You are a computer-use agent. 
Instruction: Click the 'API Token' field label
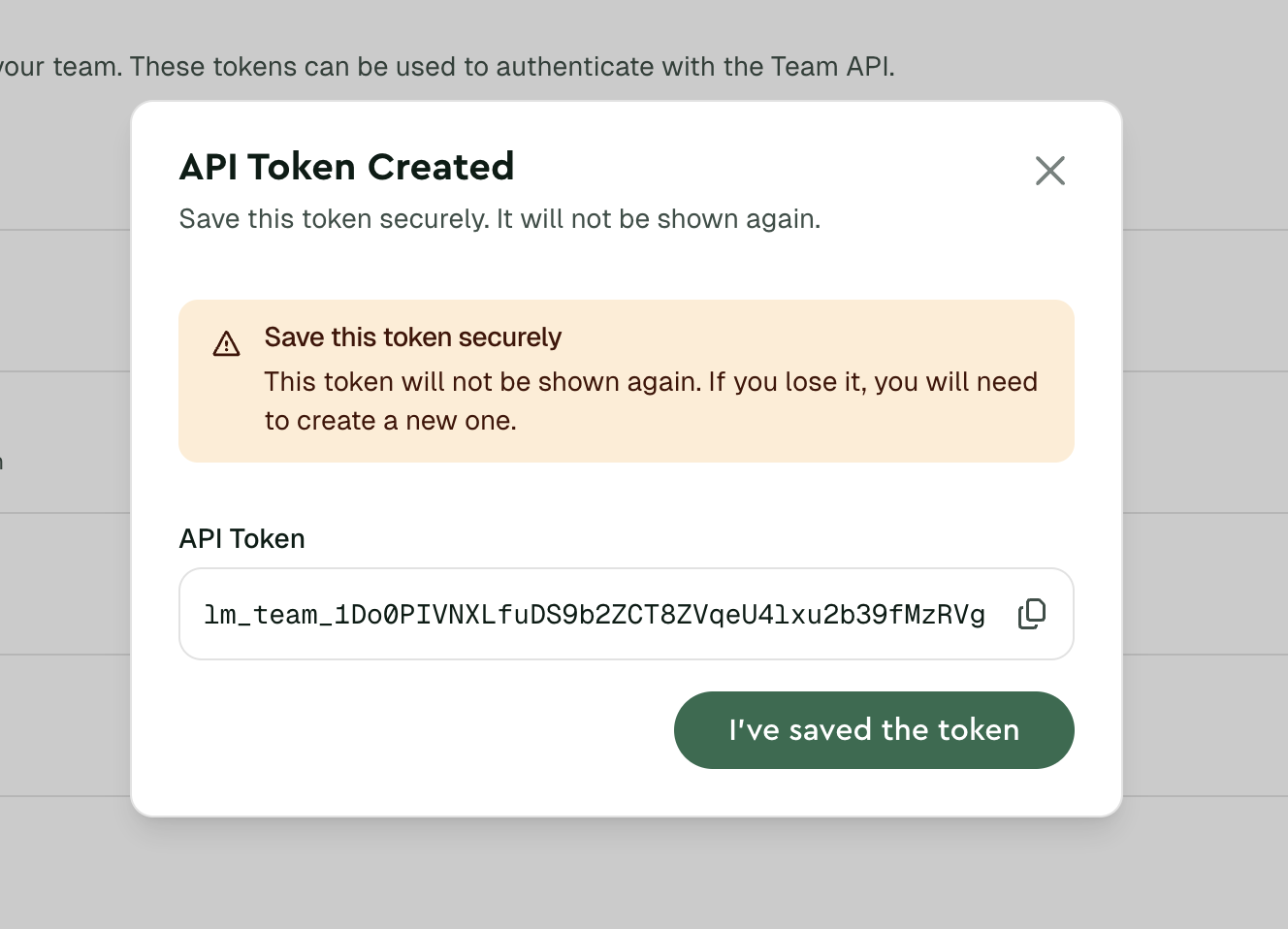click(241, 539)
